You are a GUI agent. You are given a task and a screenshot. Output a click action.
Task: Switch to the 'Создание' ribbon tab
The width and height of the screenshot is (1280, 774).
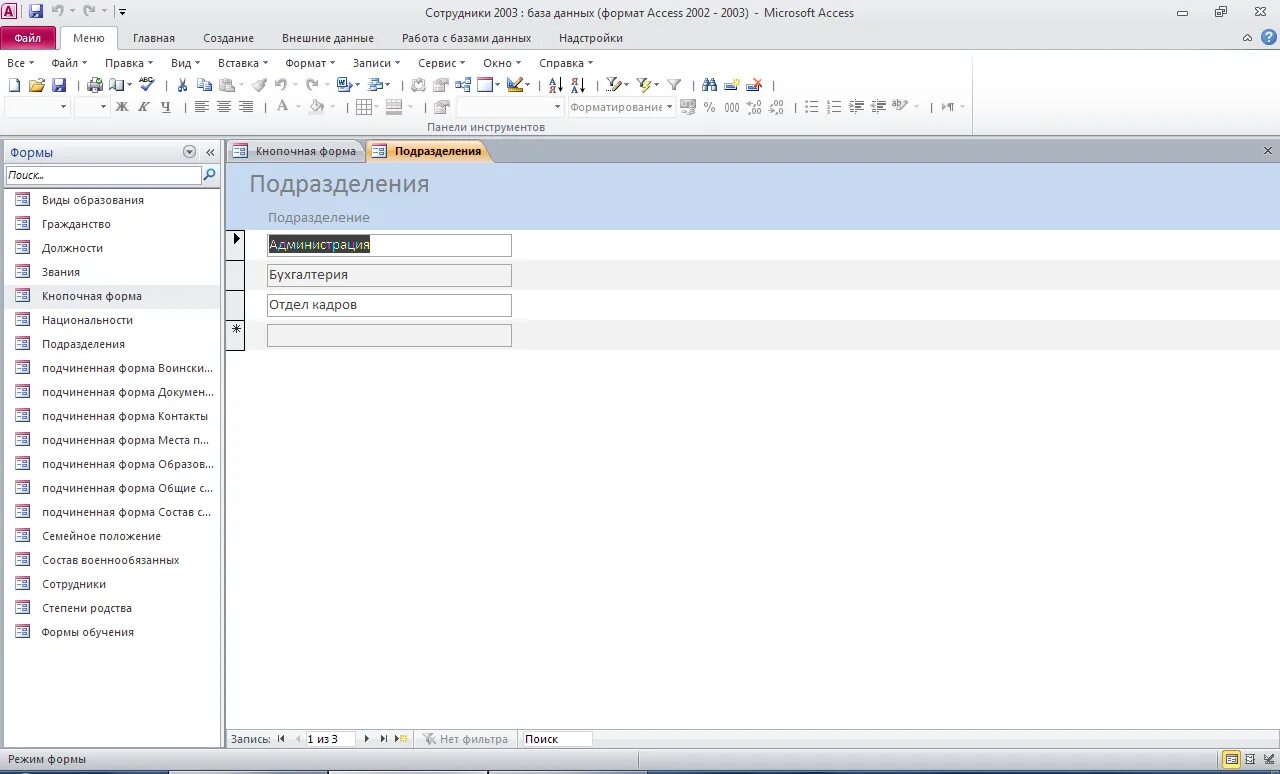click(x=229, y=38)
